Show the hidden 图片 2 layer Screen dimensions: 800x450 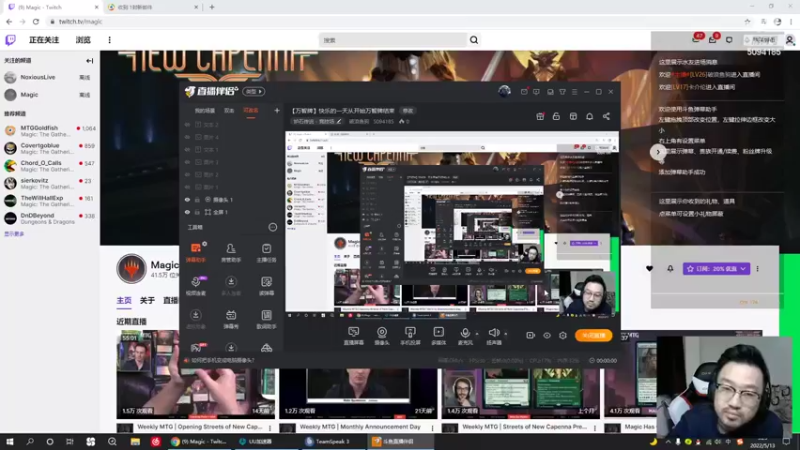187,174
